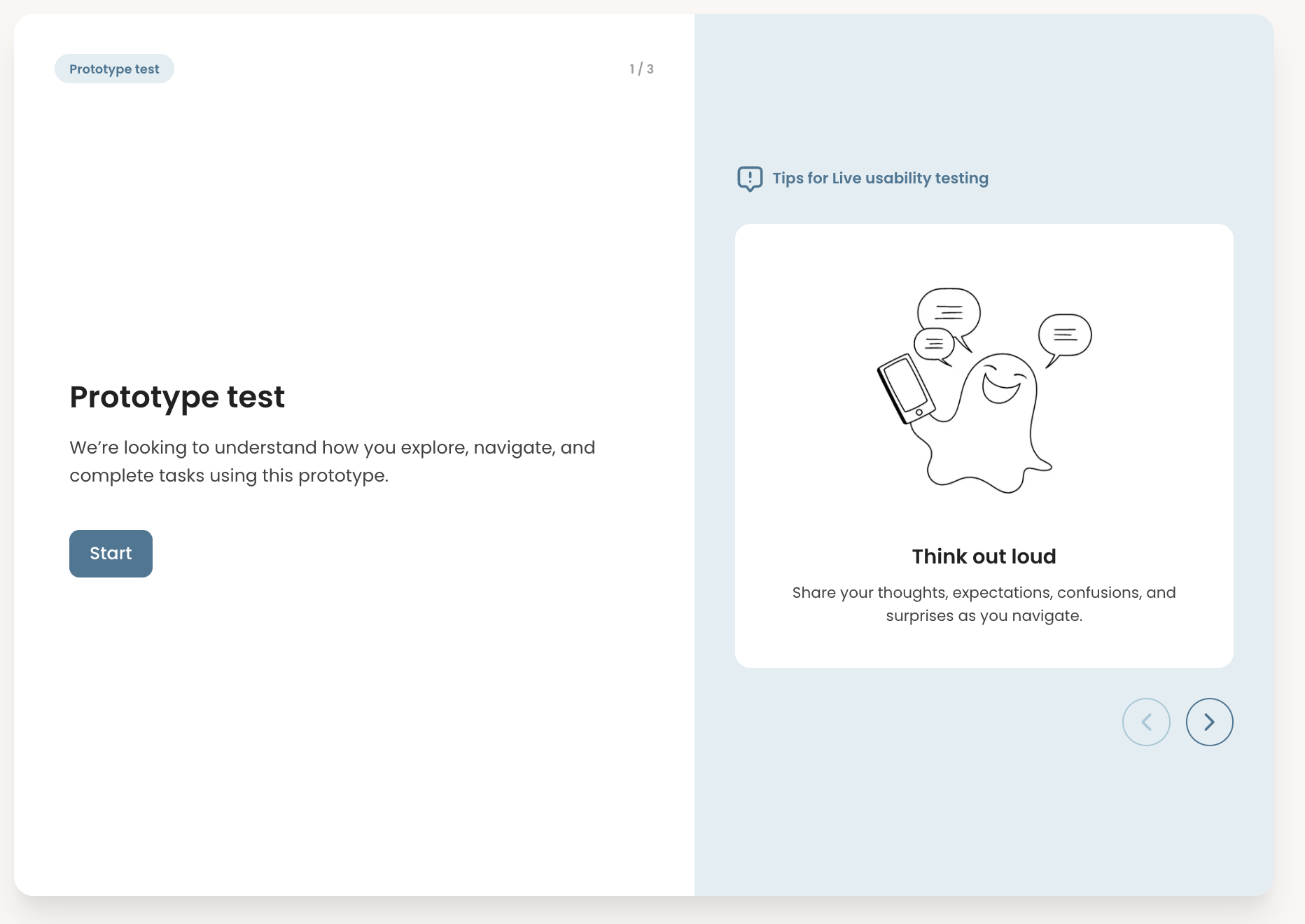Click the 'Tips for Live usability testing' heading
This screenshot has height=924, width=1305.
pyautogui.click(x=880, y=178)
